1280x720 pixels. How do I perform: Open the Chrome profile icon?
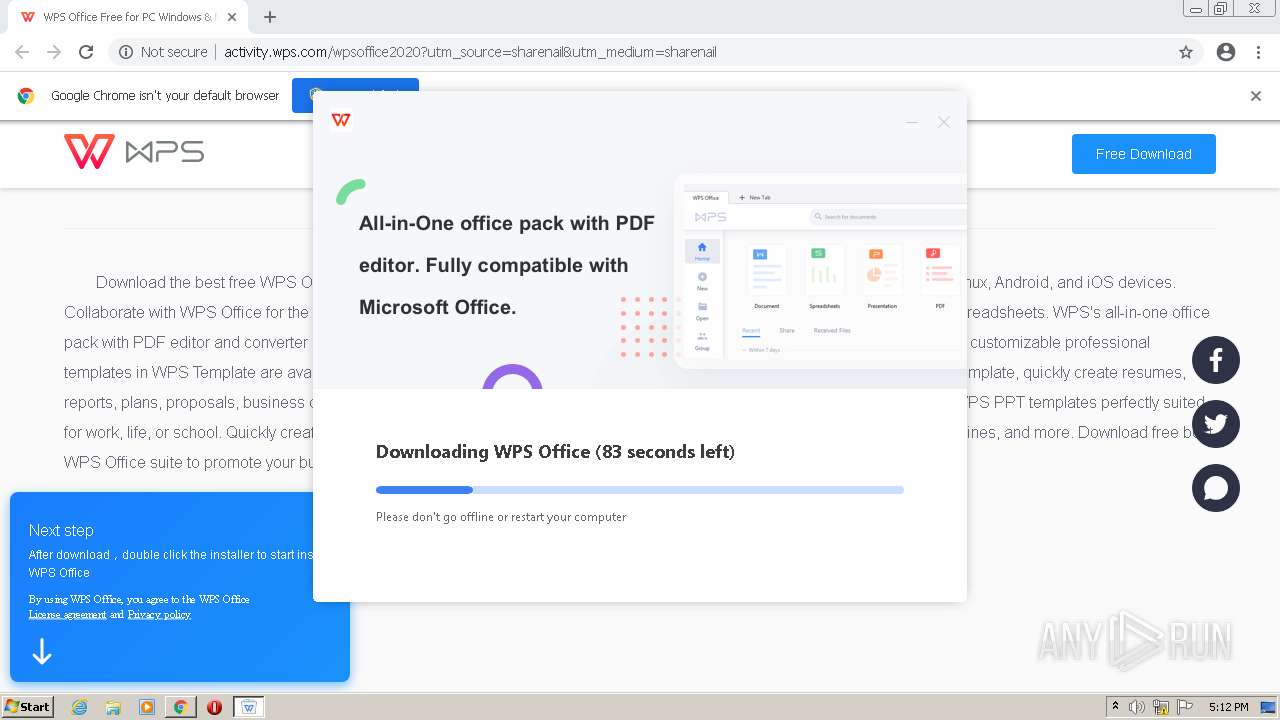[1226, 52]
